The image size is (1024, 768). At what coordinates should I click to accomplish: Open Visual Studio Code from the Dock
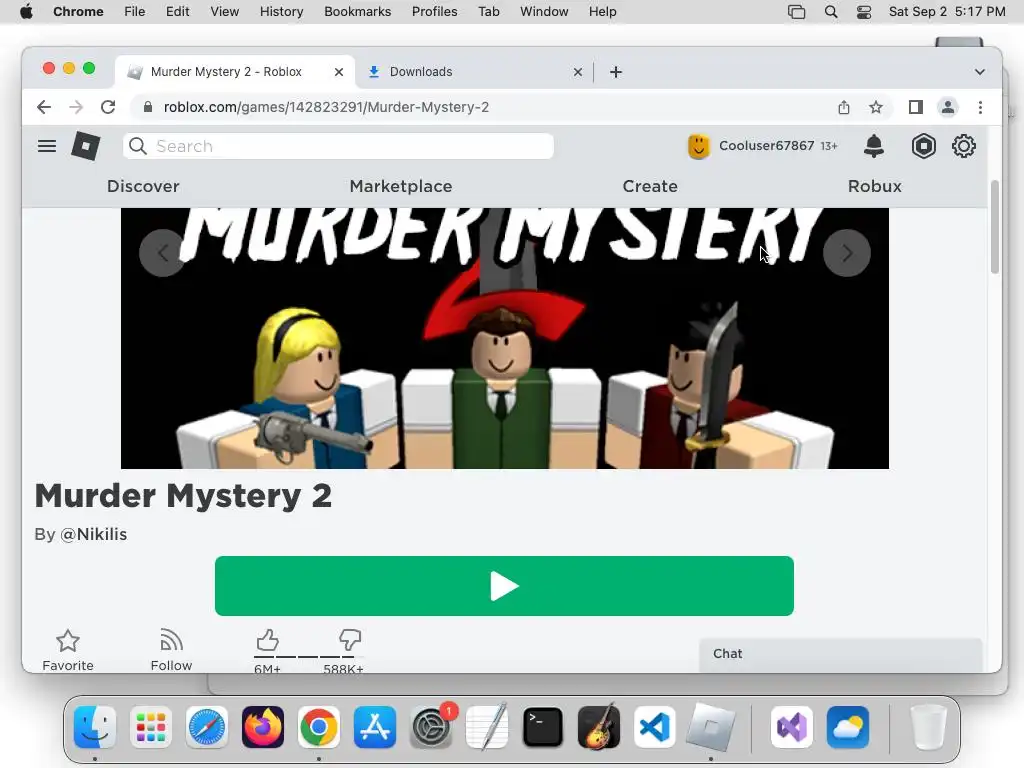click(655, 727)
